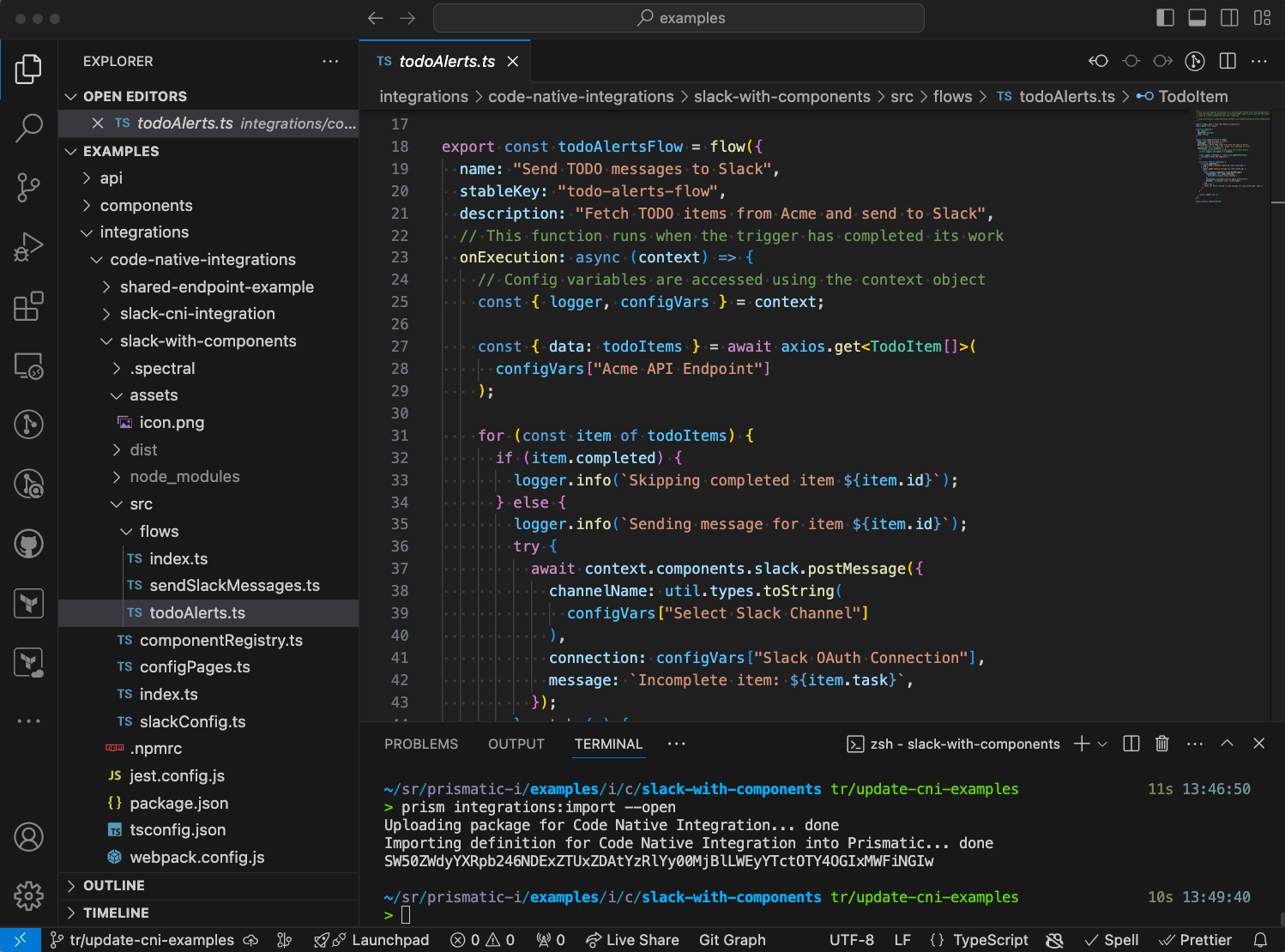
Task: Toggle the primary sidebar visibility
Action: pos(1164,17)
